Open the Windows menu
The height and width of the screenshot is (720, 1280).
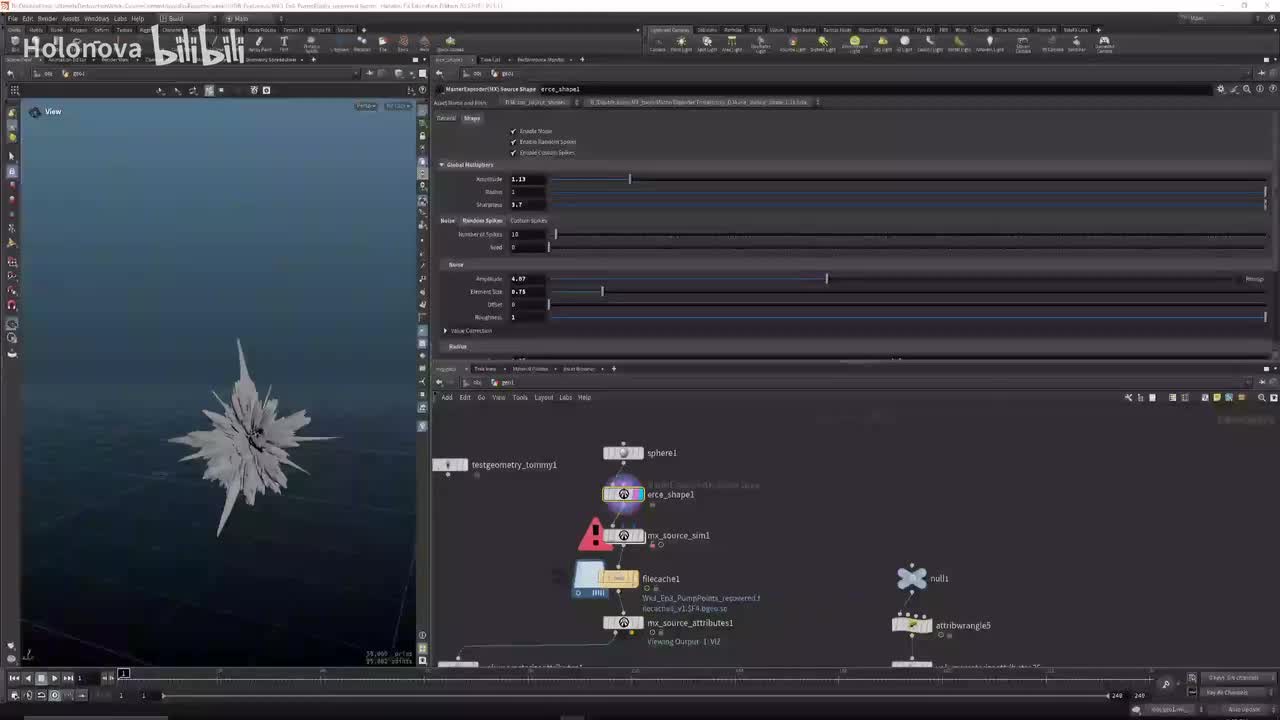click(x=97, y=19)
